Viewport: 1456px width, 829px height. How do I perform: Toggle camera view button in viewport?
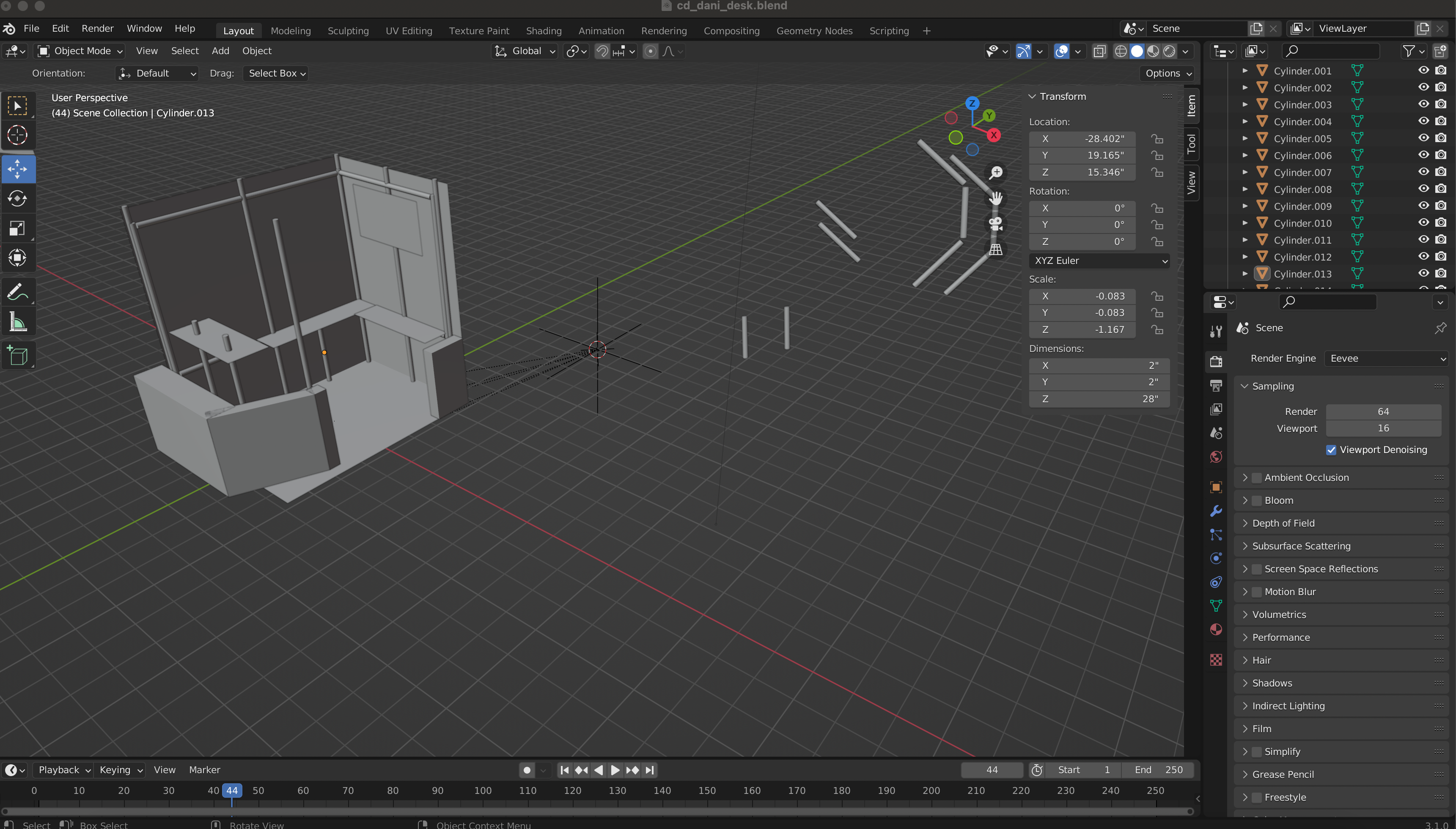tap(995, 224)
